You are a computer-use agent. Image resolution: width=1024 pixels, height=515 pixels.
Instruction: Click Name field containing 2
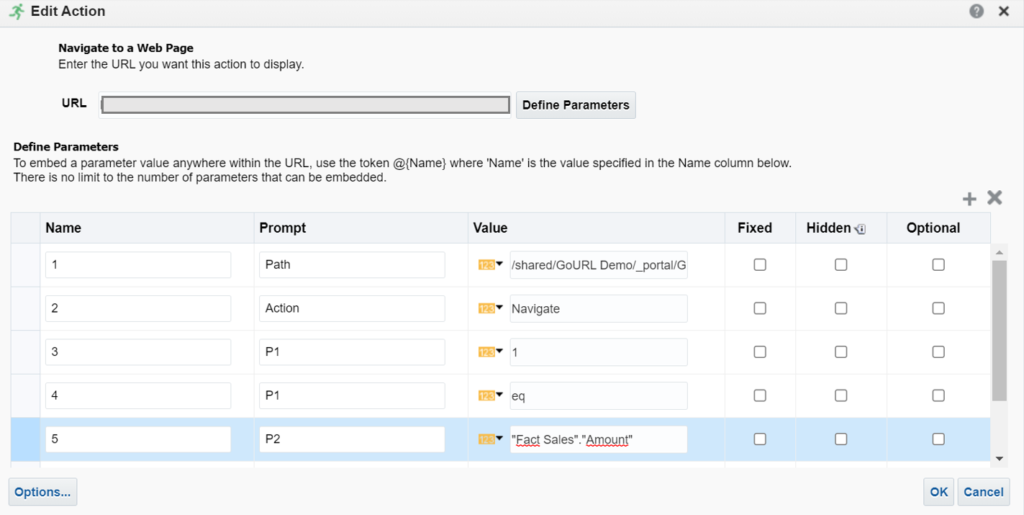[x=138, y=308]
